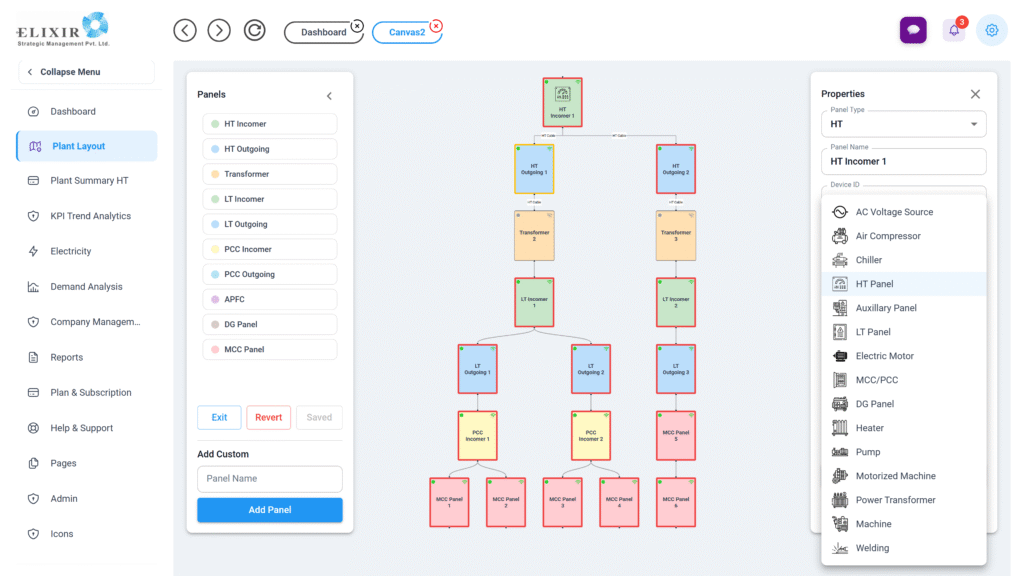This screenshot has width=1024, height=576.
Task: Close the Canvas2 tab
Action: [436, 25]
